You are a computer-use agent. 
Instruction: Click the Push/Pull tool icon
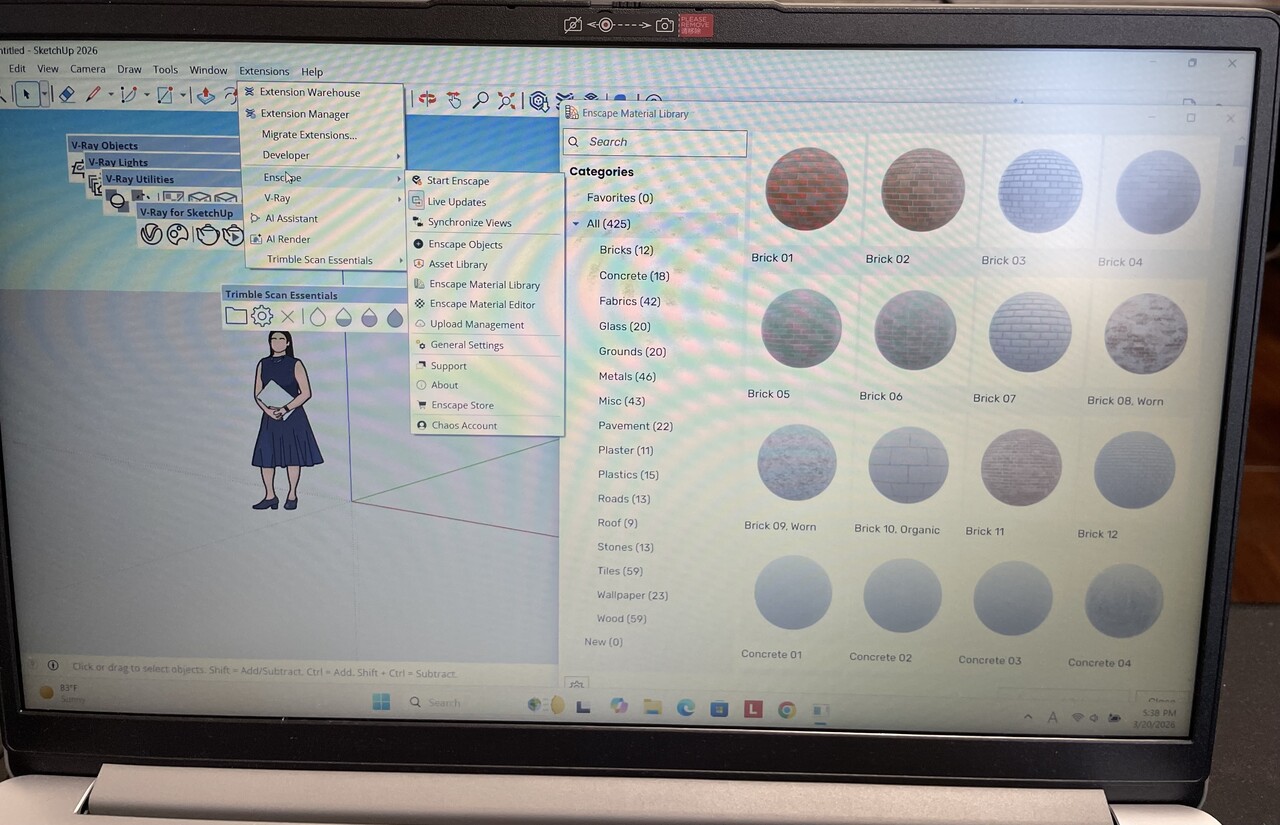205,96
